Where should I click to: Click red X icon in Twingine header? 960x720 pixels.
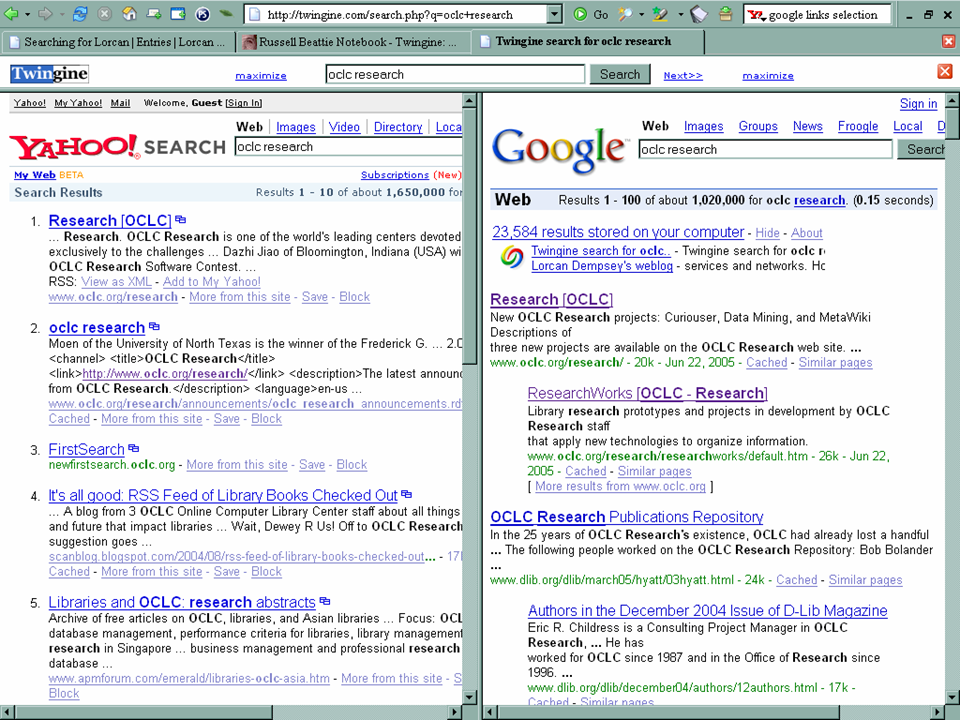(x=945, y=71)
